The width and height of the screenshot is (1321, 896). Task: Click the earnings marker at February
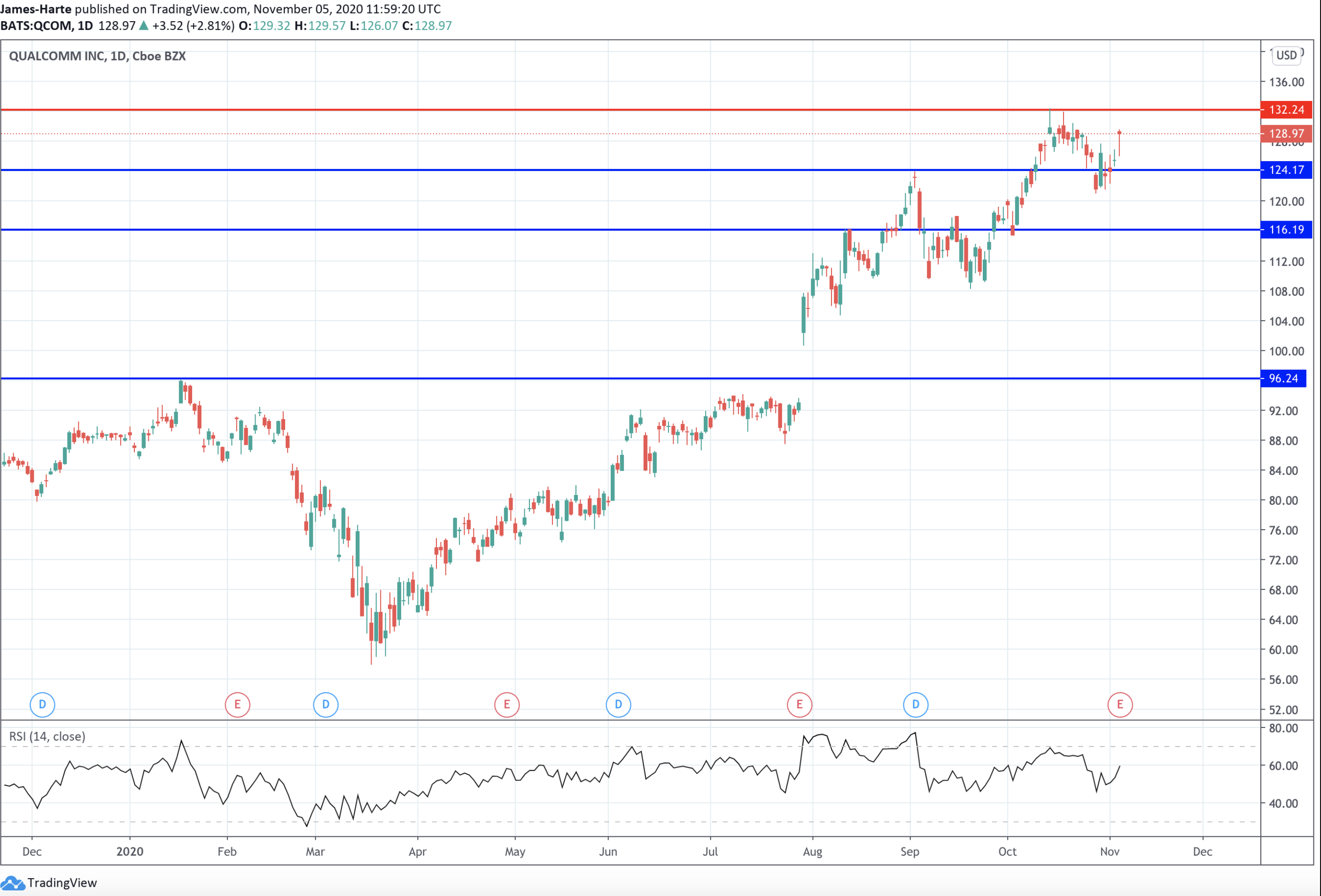coord(237,704)
